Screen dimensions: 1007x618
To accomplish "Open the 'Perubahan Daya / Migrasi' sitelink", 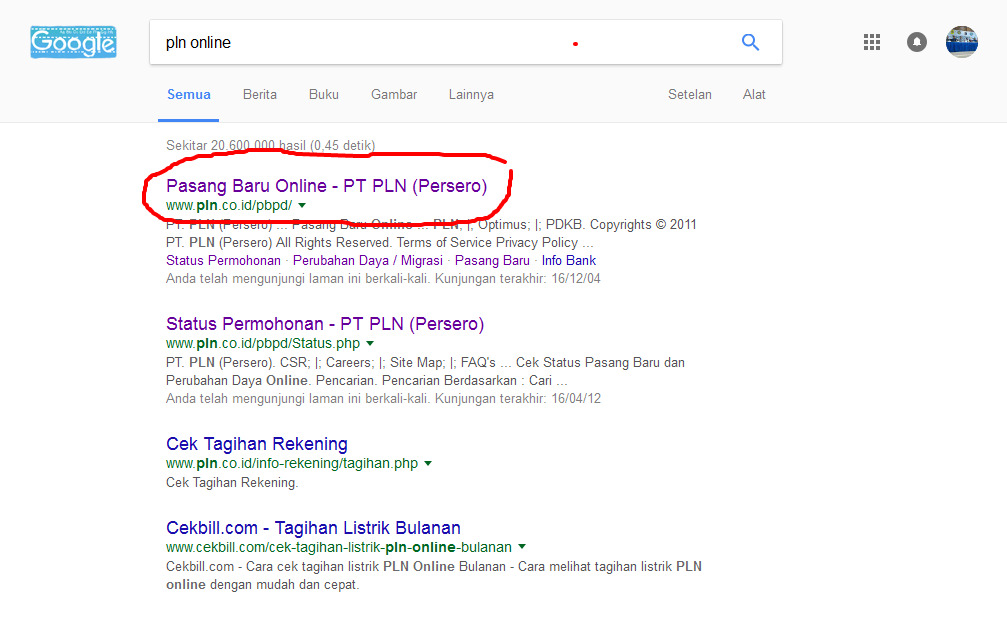I will tap(367, 260).
